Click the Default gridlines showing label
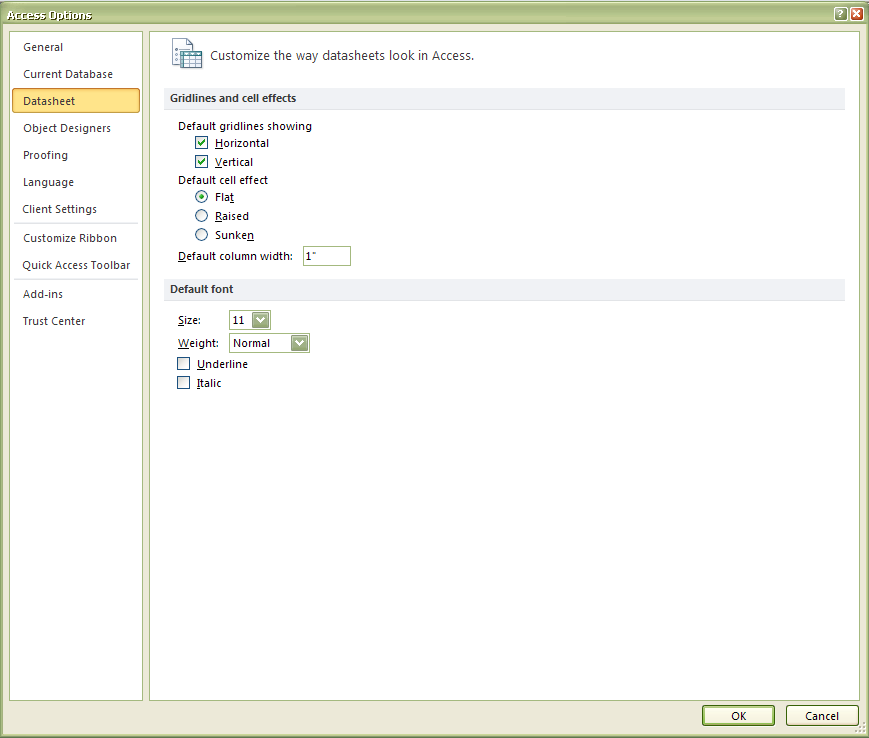This screenshot has height=738, width=869. click(244, 126)
